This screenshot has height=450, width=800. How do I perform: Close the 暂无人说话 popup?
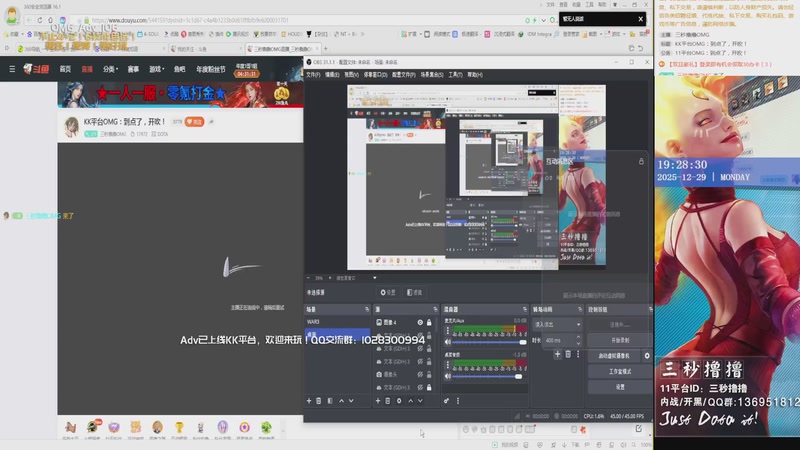(640, 19)
